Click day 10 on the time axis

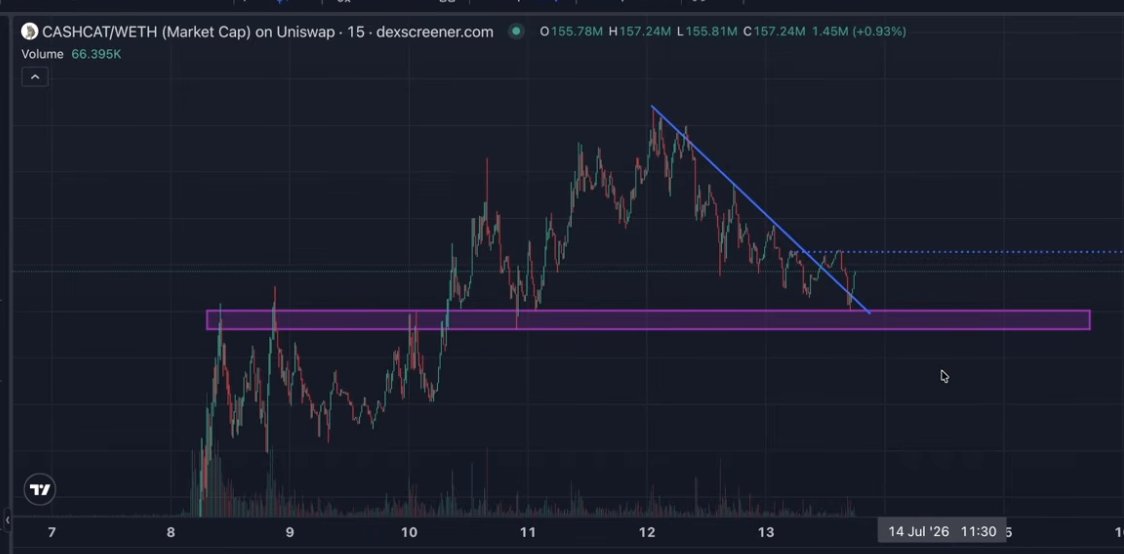click(409, 532)
